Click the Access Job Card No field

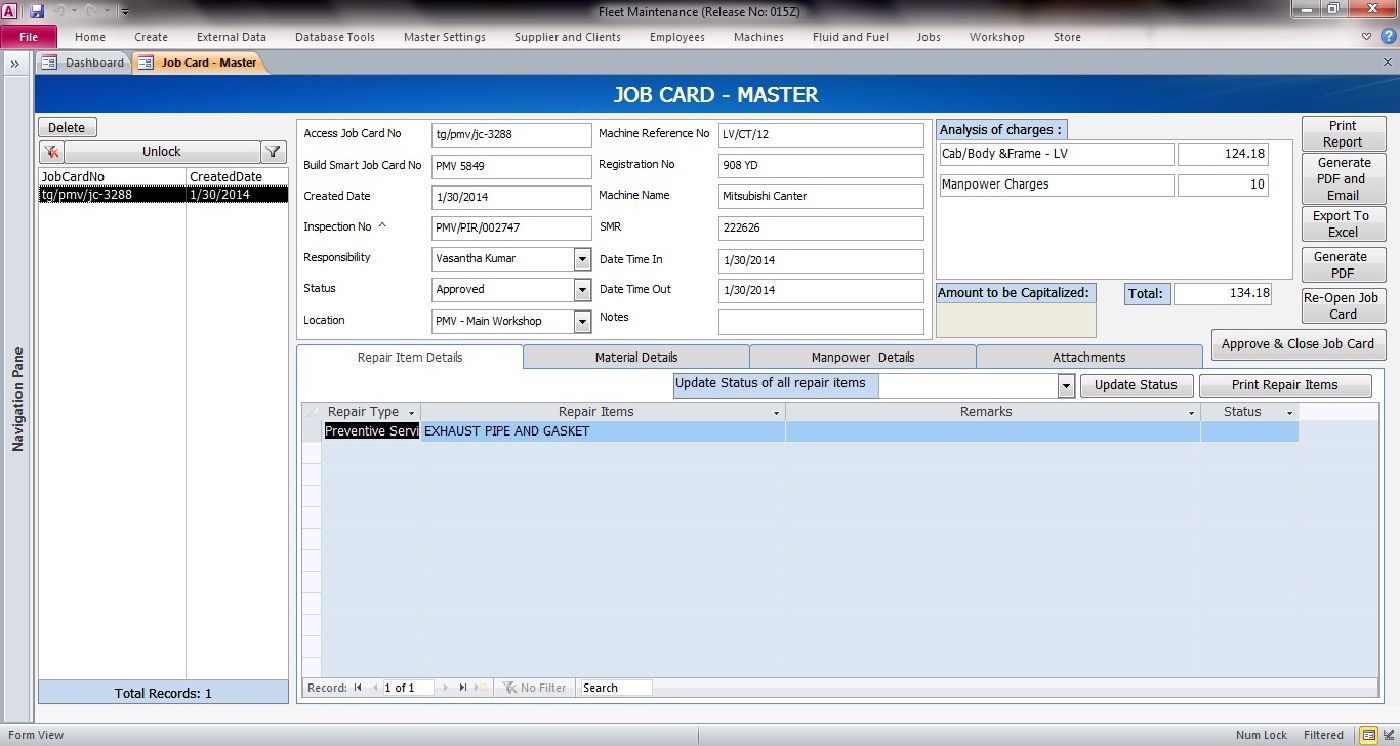511,135
